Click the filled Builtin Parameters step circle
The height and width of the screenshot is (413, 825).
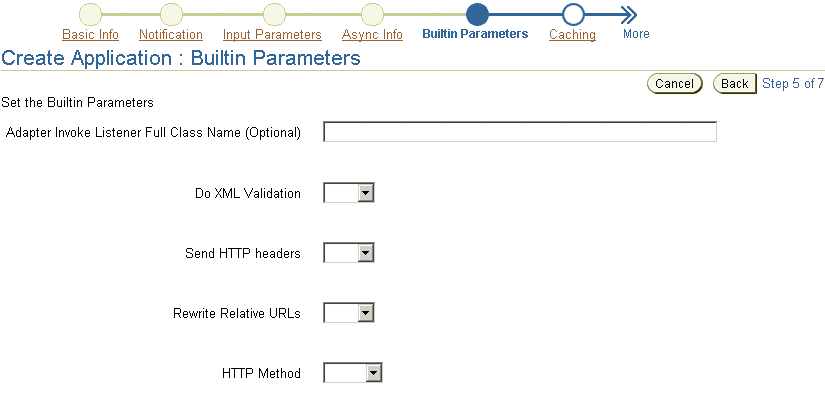pyautogui.click(x=477, y=15)
